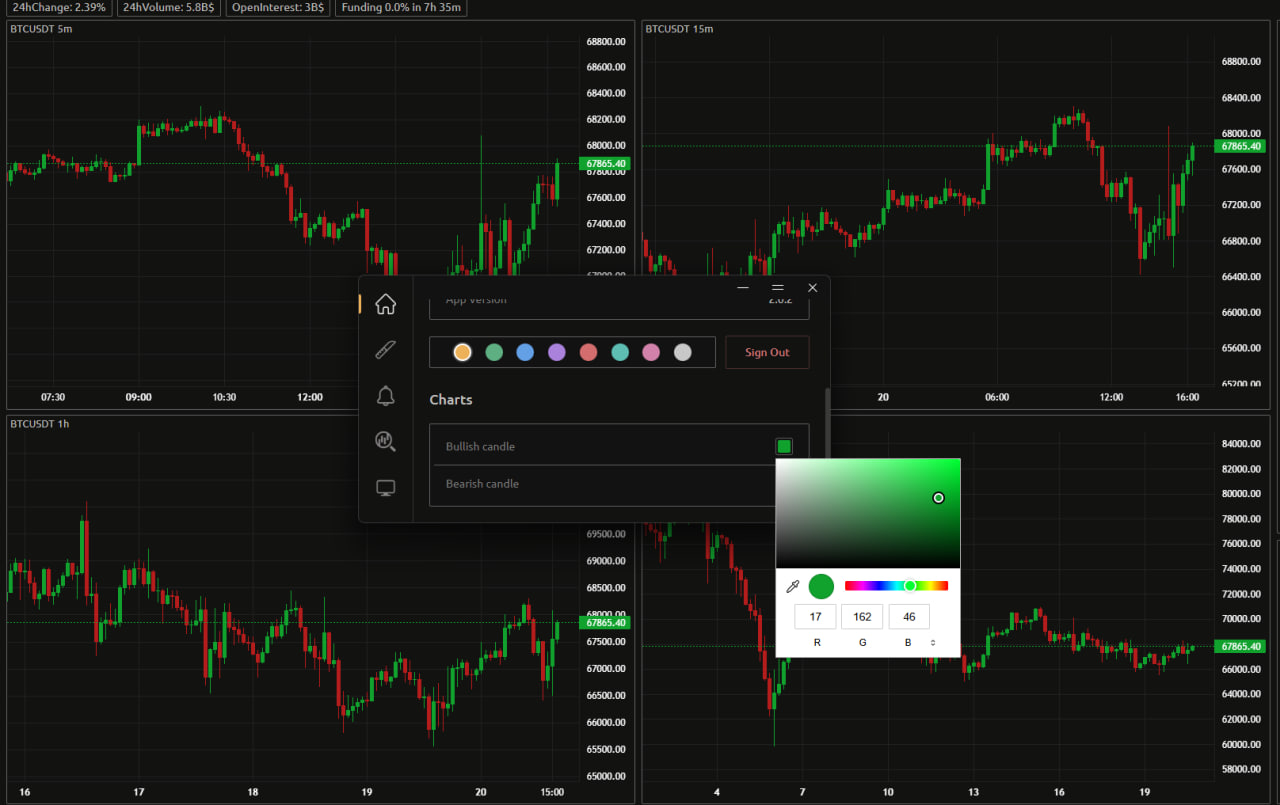Open the chart magnifier scanner icon
The image size is (1280, 805).
[x=385, y=441]
